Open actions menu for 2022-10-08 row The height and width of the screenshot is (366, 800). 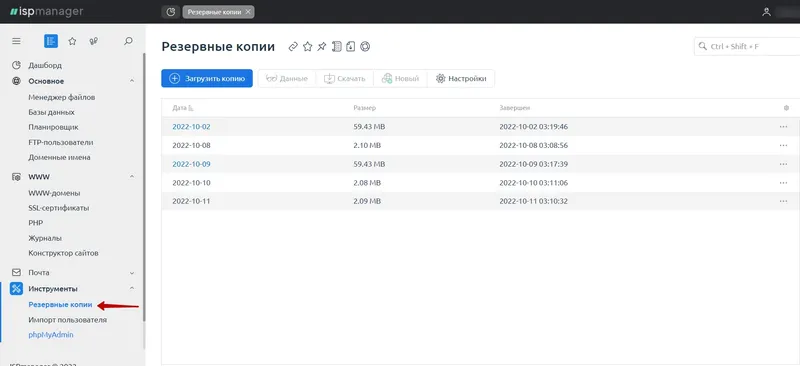(x=784, y=145)
